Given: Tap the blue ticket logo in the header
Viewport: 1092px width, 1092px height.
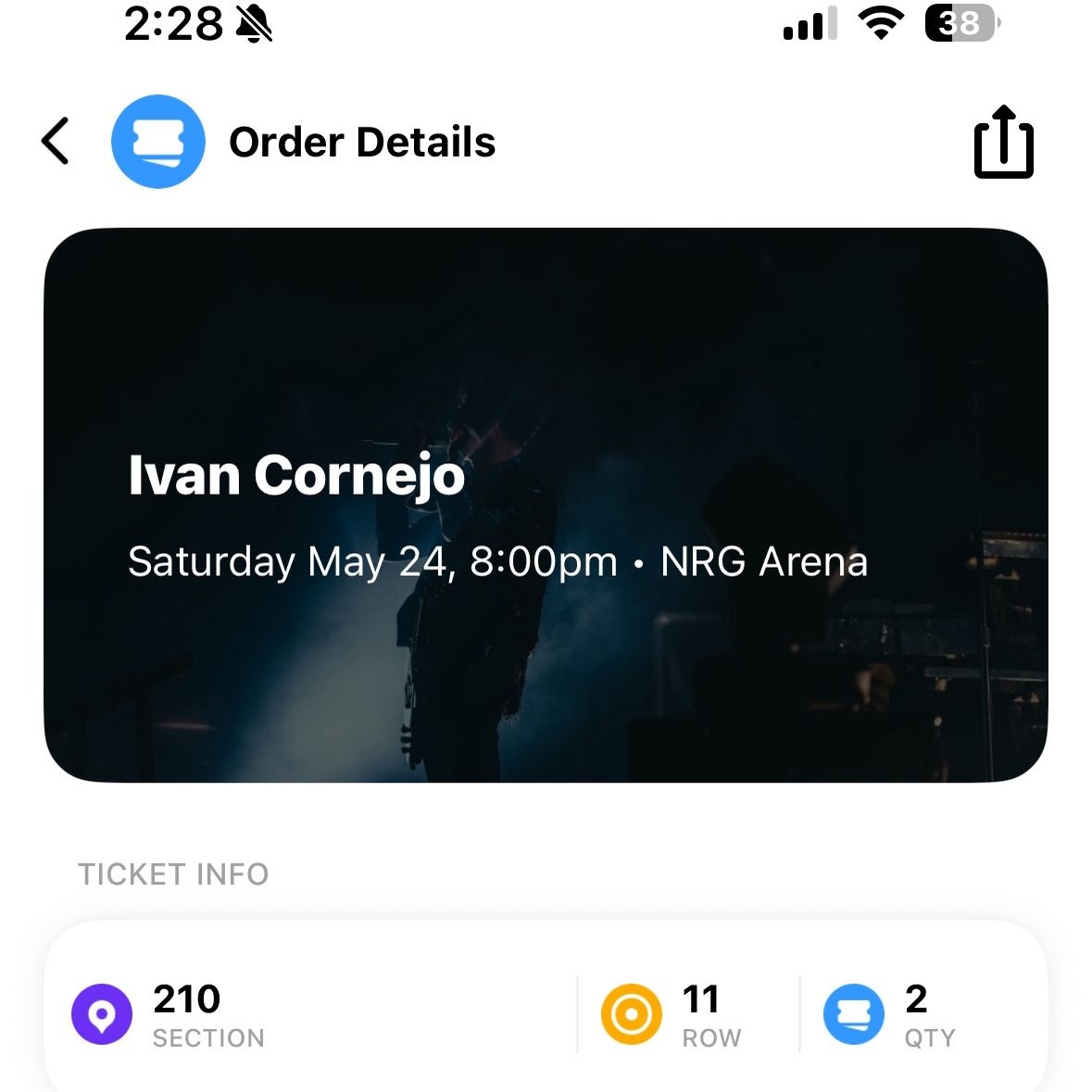Looking at the screenshot, I should (158, 142).
